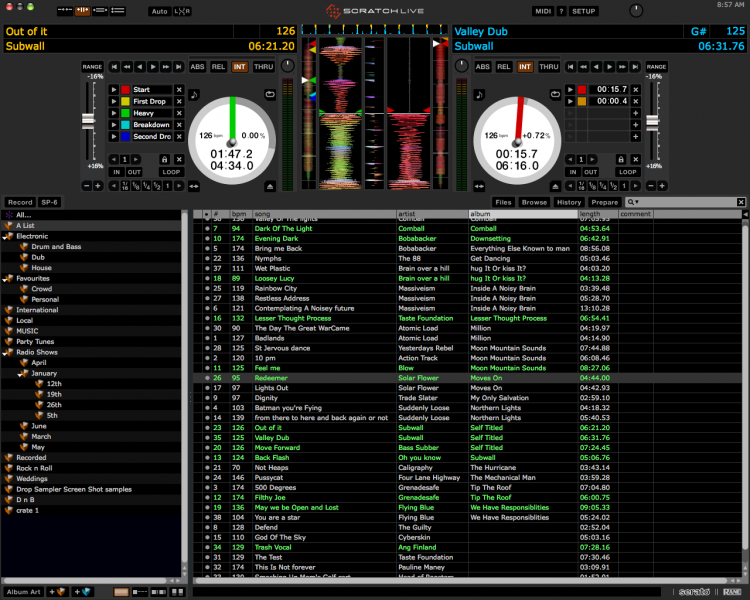750x600 pixels.
Task: Open the History tab
Action: click(569, 202)
